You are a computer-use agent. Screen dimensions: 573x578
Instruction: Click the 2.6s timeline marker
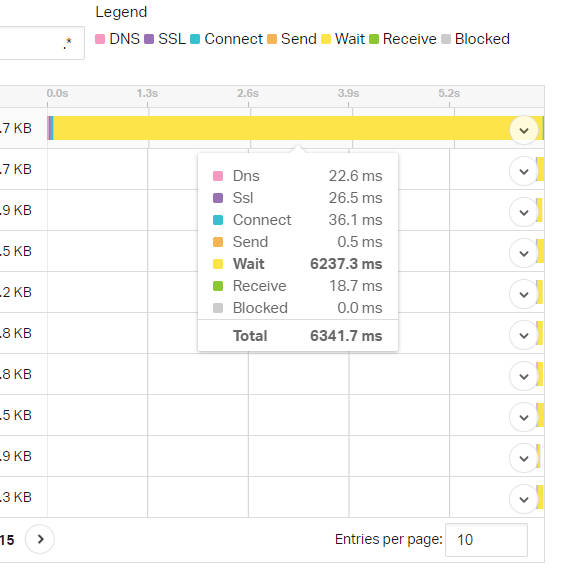click(248, 93)
